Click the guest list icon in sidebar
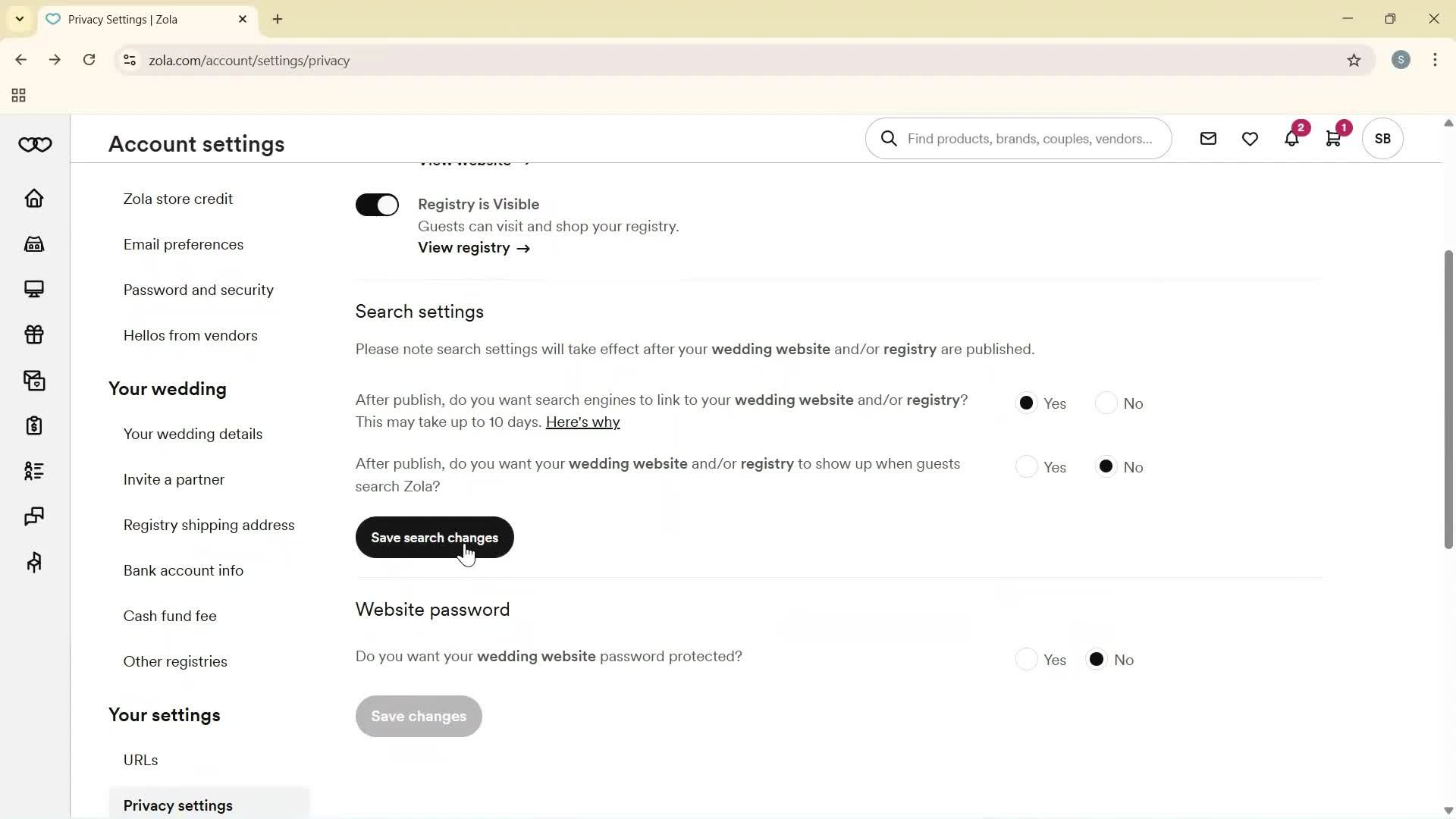 tap(34, 471)
